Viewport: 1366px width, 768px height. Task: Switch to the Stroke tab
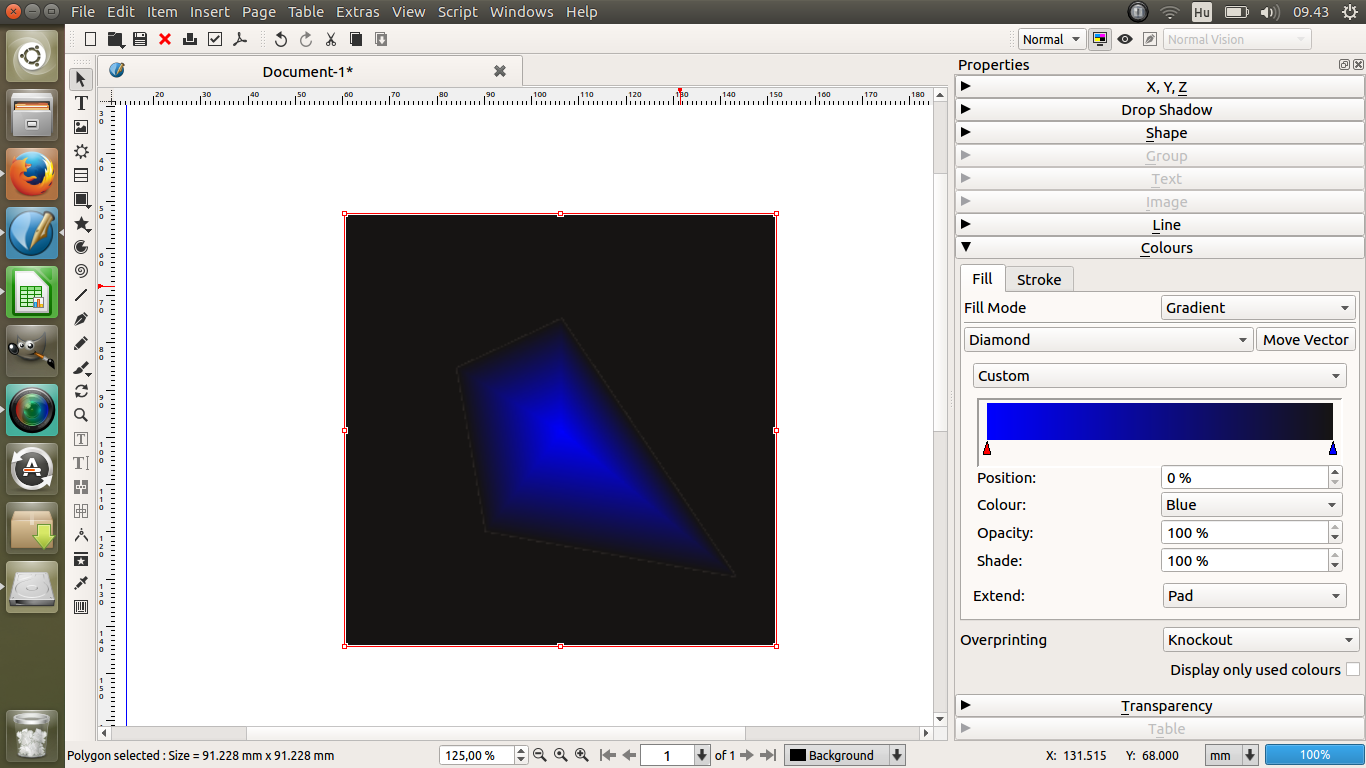click(1038, 280)
